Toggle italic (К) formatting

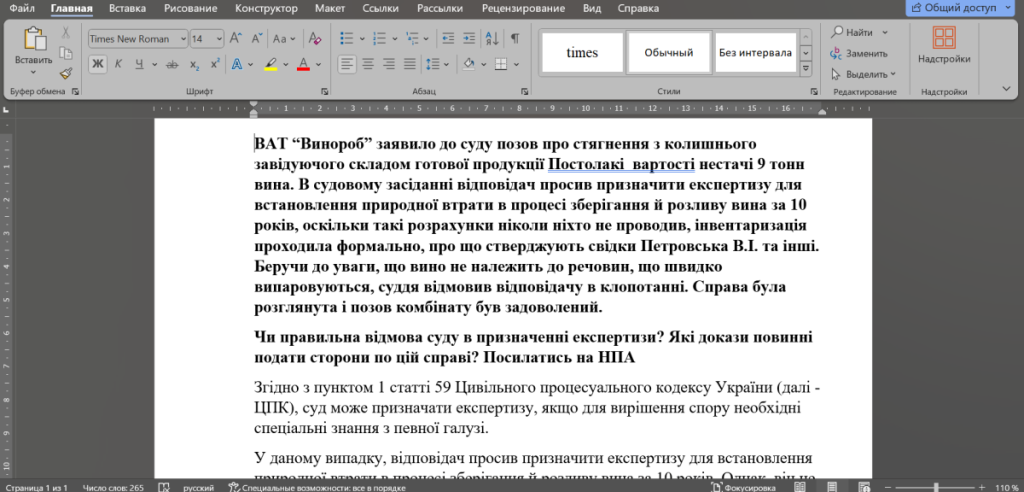[x=118, y=64]
